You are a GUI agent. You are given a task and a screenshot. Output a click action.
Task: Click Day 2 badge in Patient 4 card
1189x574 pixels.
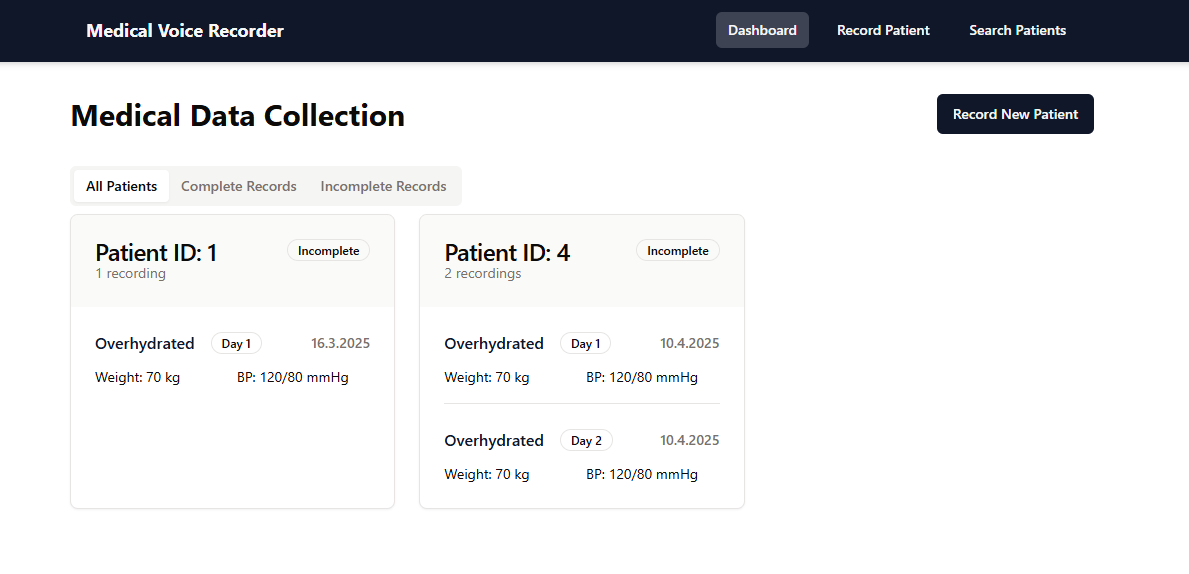tap(586, 441)
